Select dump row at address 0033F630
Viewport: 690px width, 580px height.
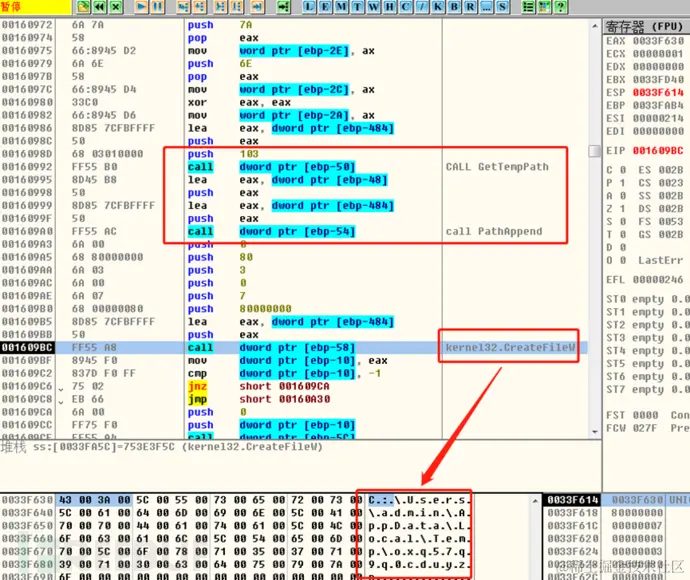coord(235,500)
